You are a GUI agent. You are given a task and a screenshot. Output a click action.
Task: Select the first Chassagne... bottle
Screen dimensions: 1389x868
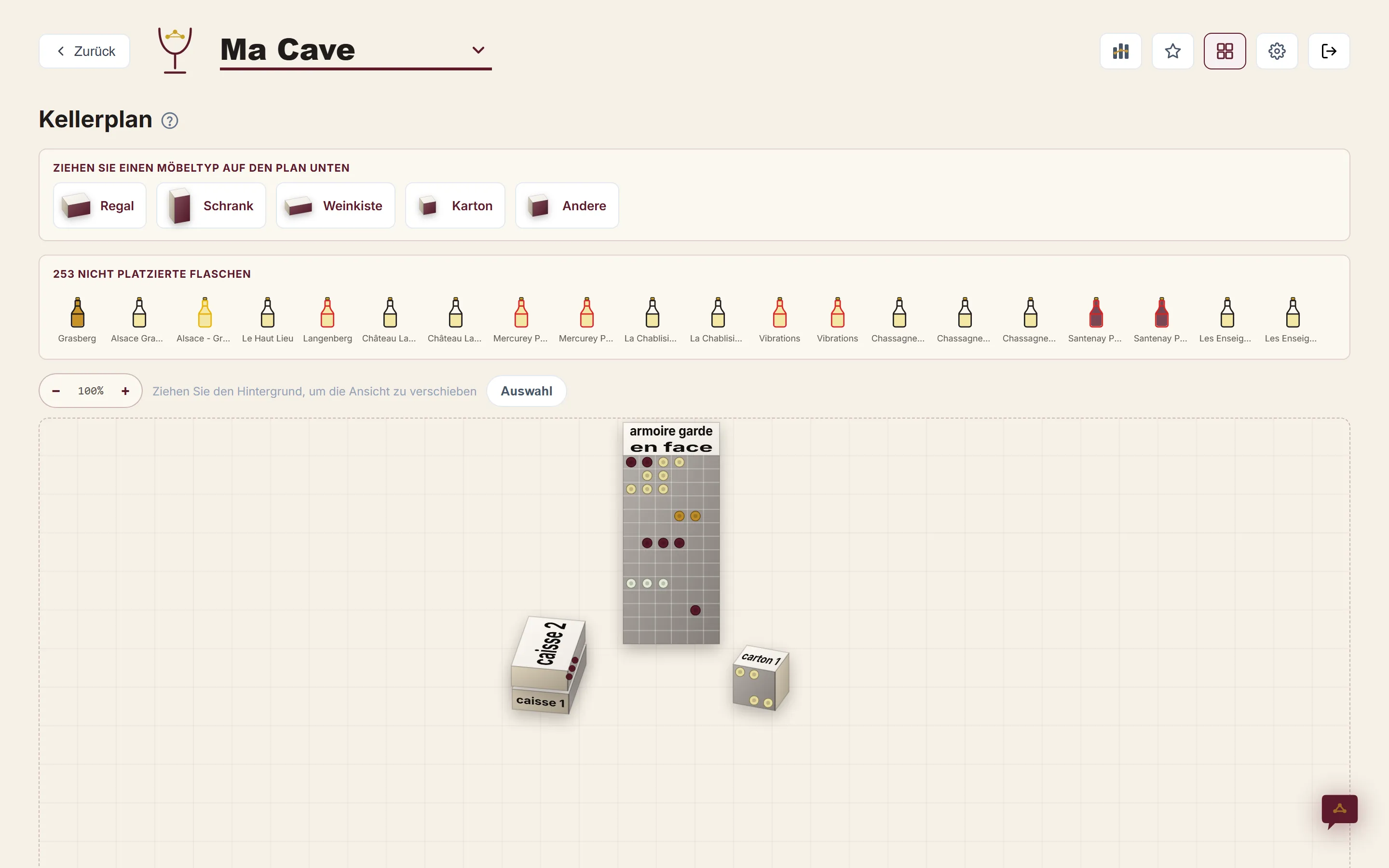point(898,320)
